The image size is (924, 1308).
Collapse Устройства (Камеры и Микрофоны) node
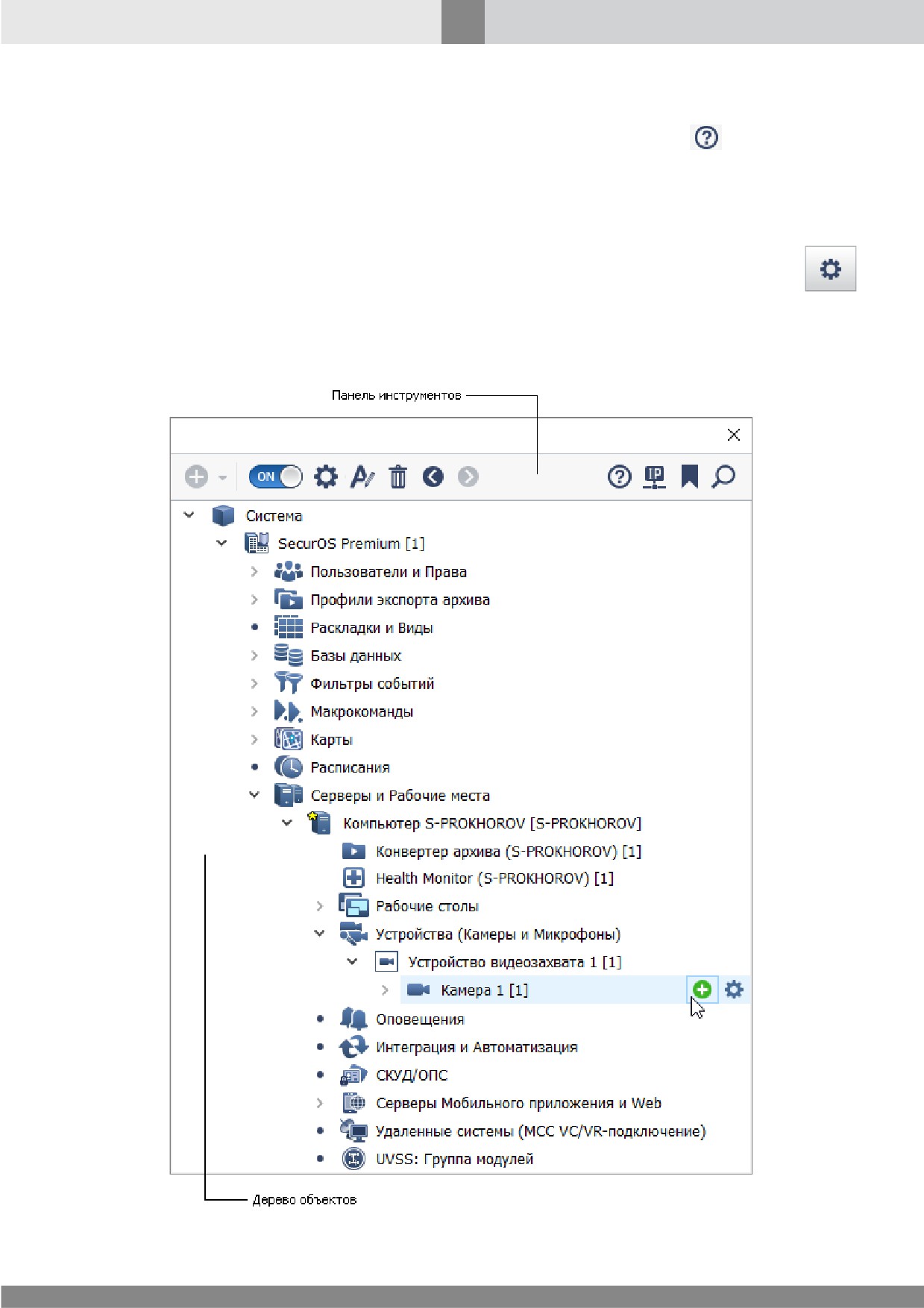pyautogui.click(x=320, y=934)
